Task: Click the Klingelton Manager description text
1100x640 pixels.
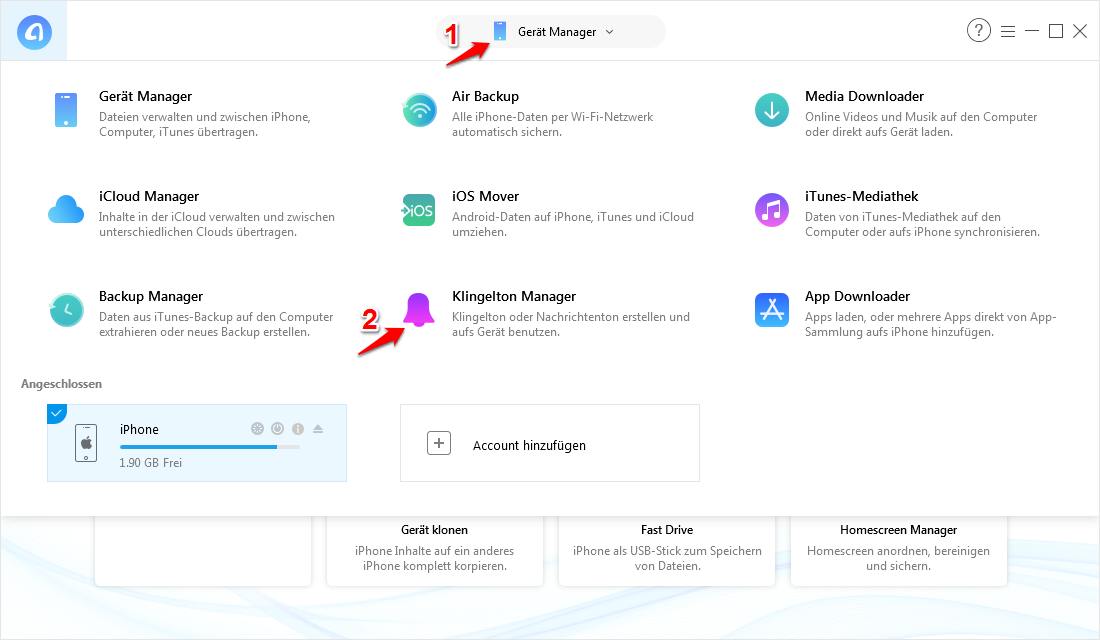Action: [x=570, y=324]
